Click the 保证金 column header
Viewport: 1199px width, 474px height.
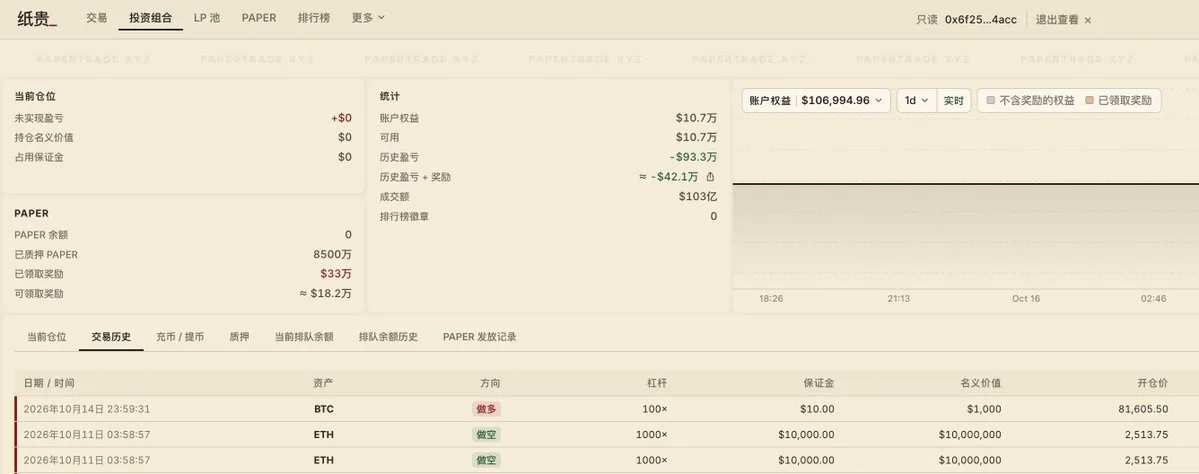pyautogui.click(x=818, y=383)
